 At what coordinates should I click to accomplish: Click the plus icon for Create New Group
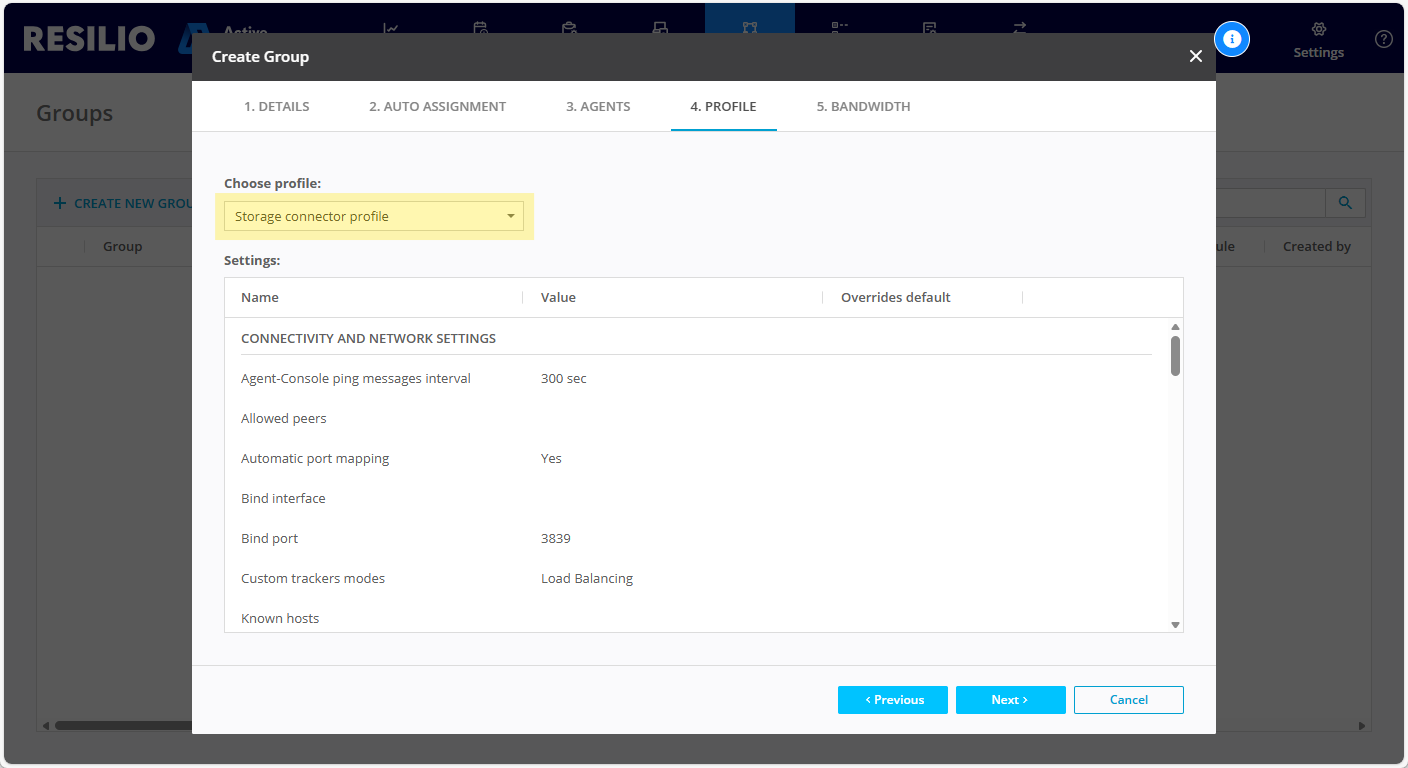pos(60,203)
